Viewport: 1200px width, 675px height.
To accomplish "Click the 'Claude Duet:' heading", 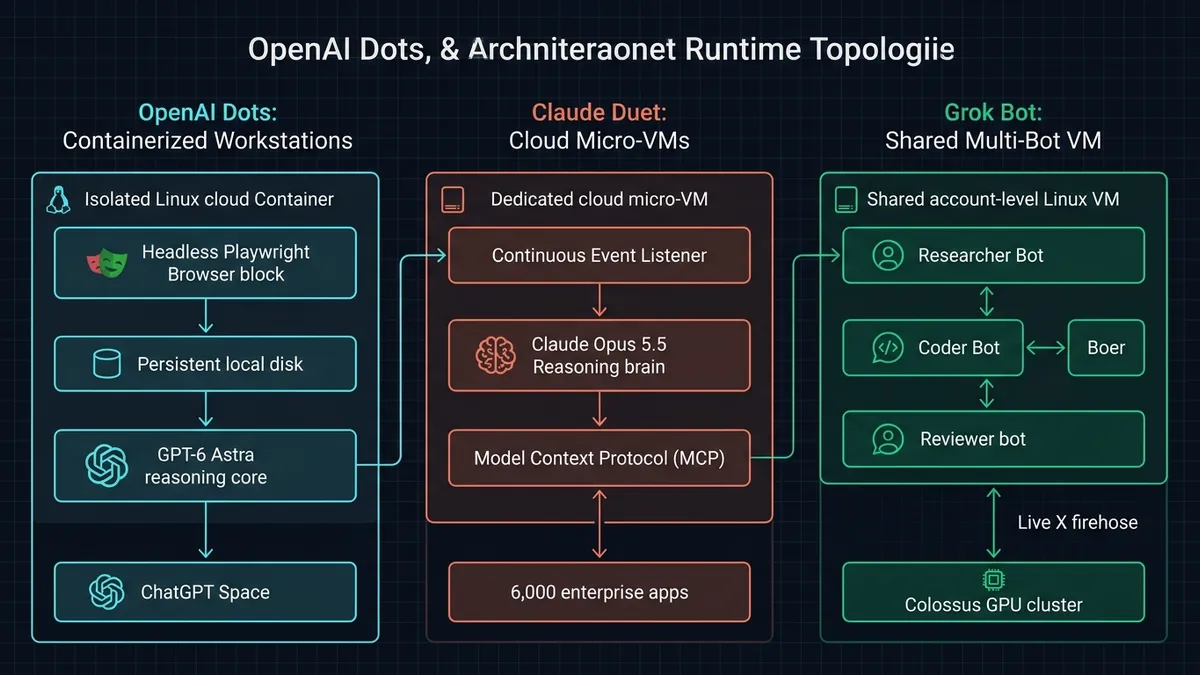I will click(x=599, y=111).
